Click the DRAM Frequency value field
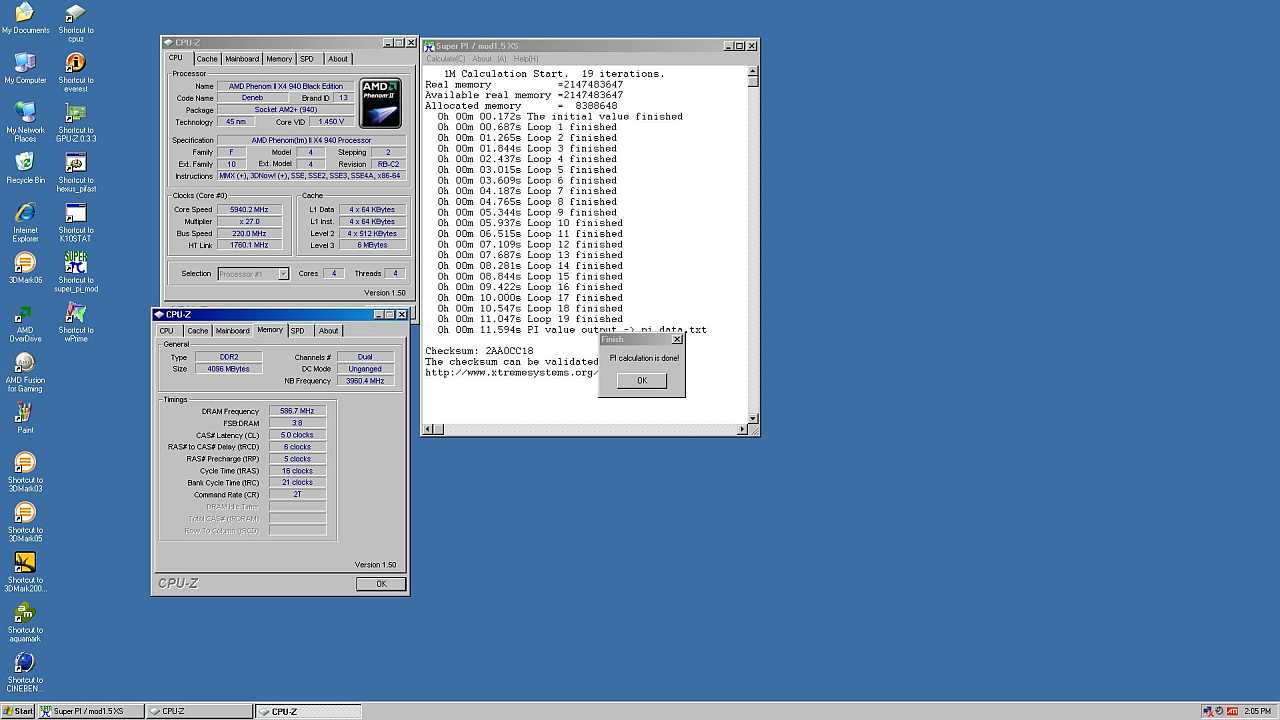Viewport: 1280px width, 720px height. click(298, 411)
